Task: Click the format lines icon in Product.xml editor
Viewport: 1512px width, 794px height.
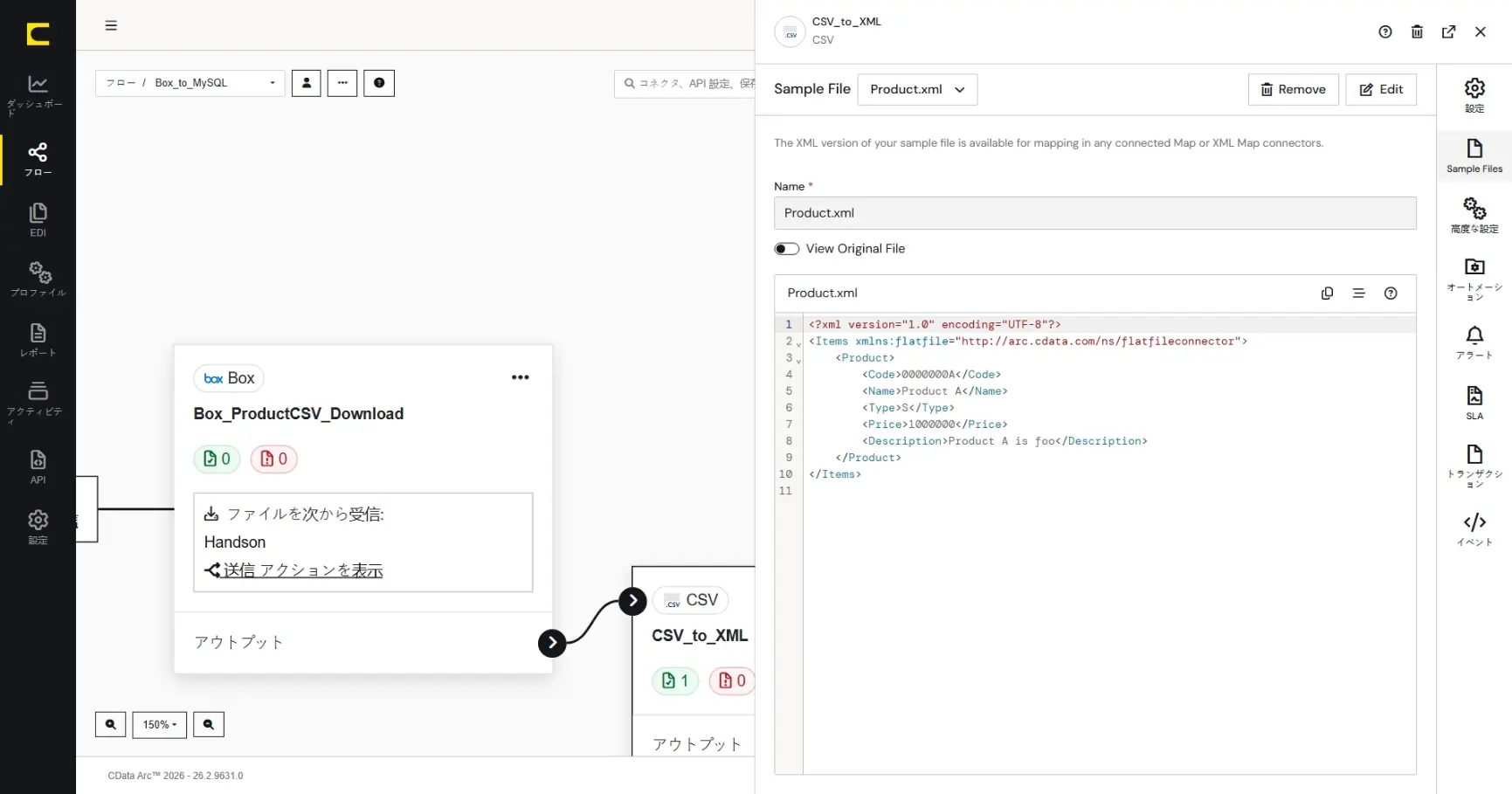Action: pyautogui.click(x=1358, y=293)
